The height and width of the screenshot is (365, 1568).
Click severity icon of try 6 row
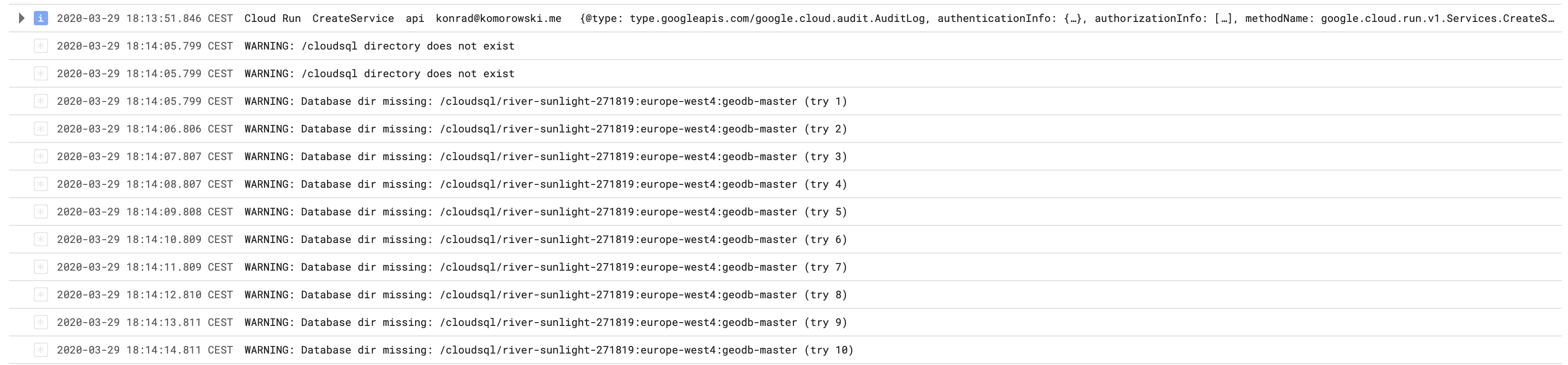click(x=41, y=240)
